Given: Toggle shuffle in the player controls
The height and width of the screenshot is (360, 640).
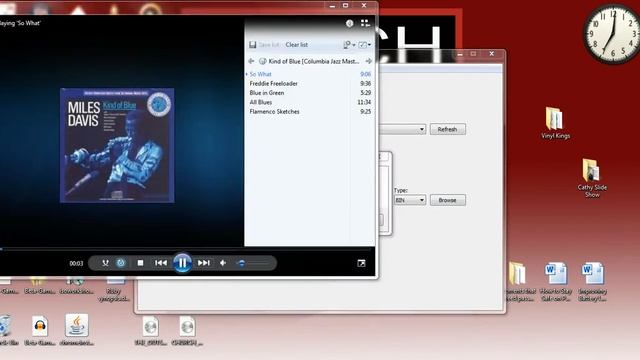Looking at the screenshot, I should tap(105, 263).
